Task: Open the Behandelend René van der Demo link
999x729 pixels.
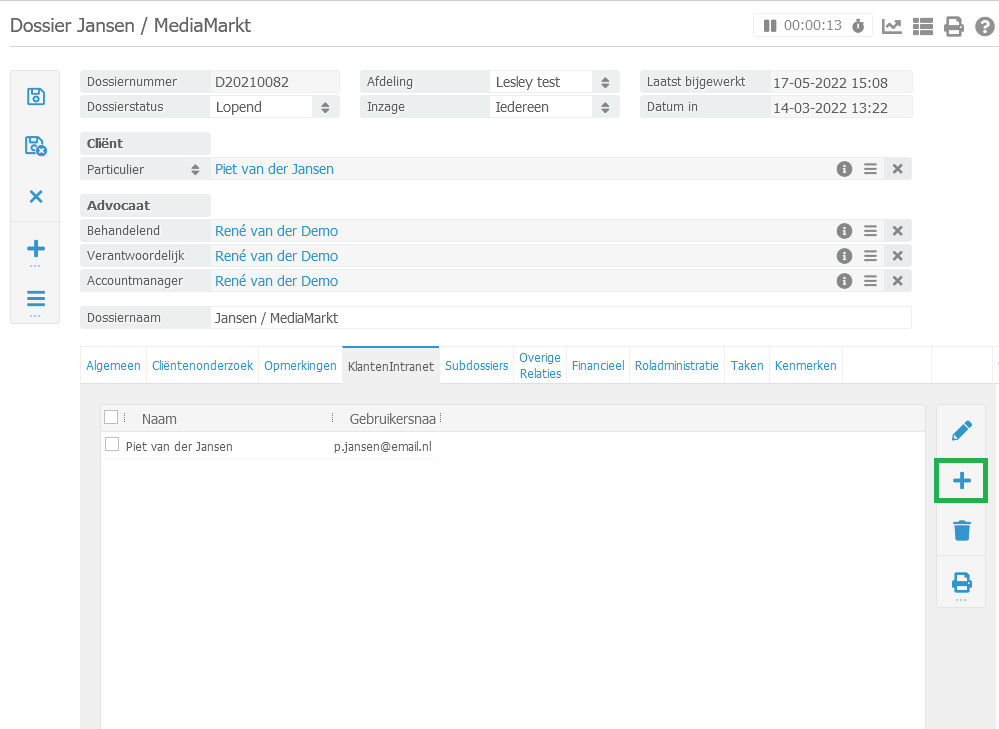Action: coord(276,231)
